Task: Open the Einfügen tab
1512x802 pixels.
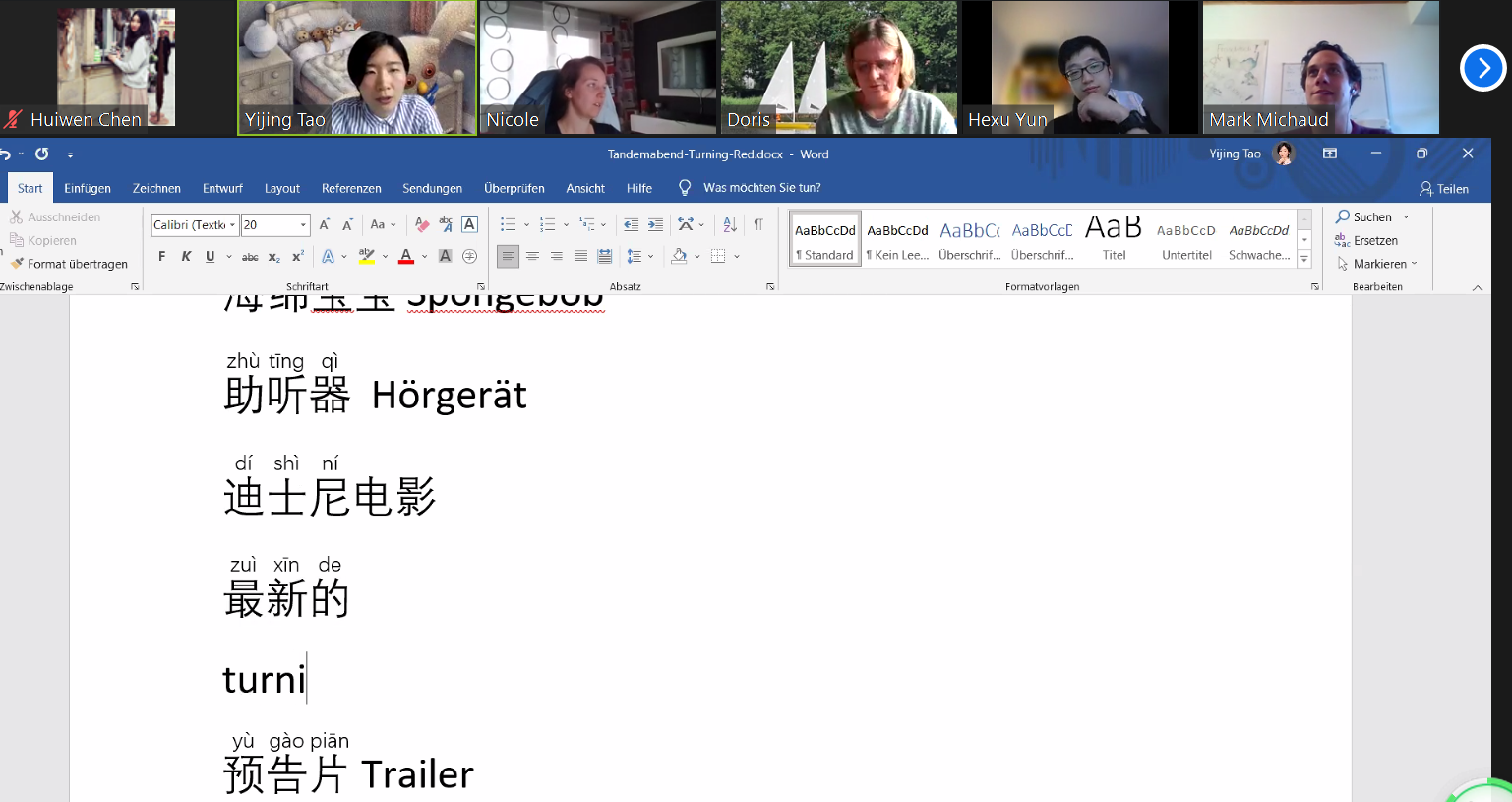Action: 88,188
